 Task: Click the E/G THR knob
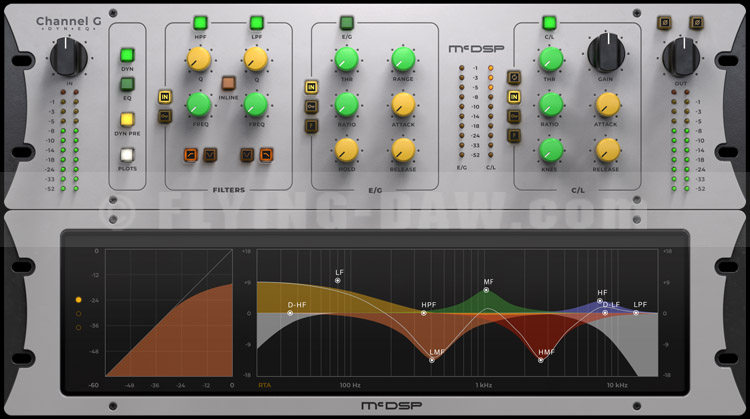(346, 59)
